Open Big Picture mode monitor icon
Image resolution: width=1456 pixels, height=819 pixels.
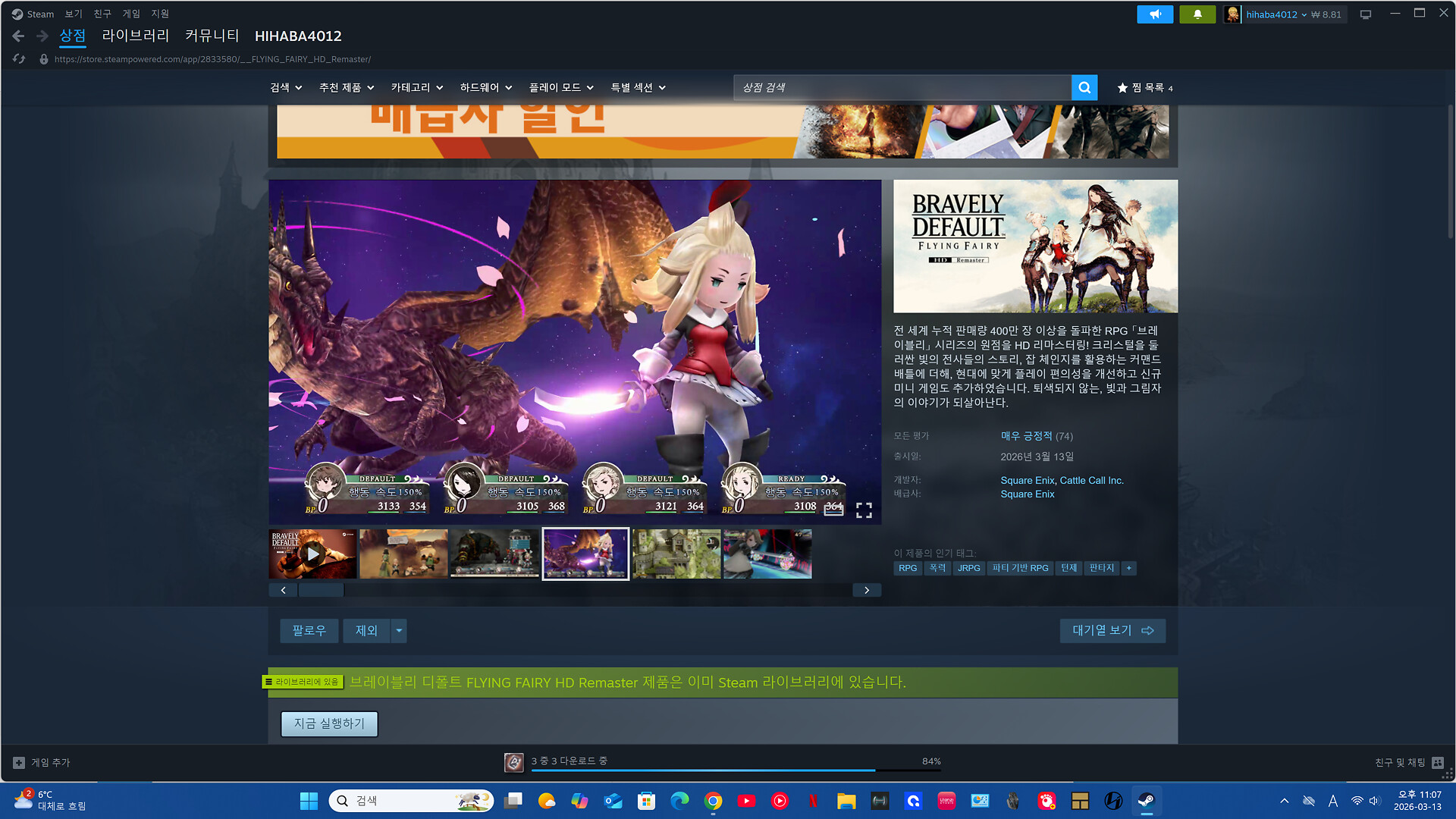pyautogui.click(x=1366, y=14)
